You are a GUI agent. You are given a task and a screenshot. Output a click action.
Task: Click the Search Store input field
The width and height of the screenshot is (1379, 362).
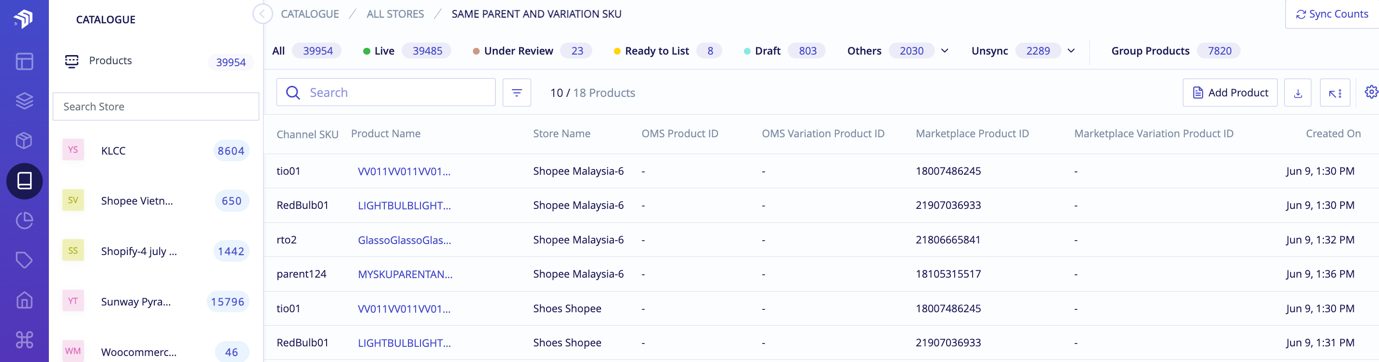coord(156,106)
